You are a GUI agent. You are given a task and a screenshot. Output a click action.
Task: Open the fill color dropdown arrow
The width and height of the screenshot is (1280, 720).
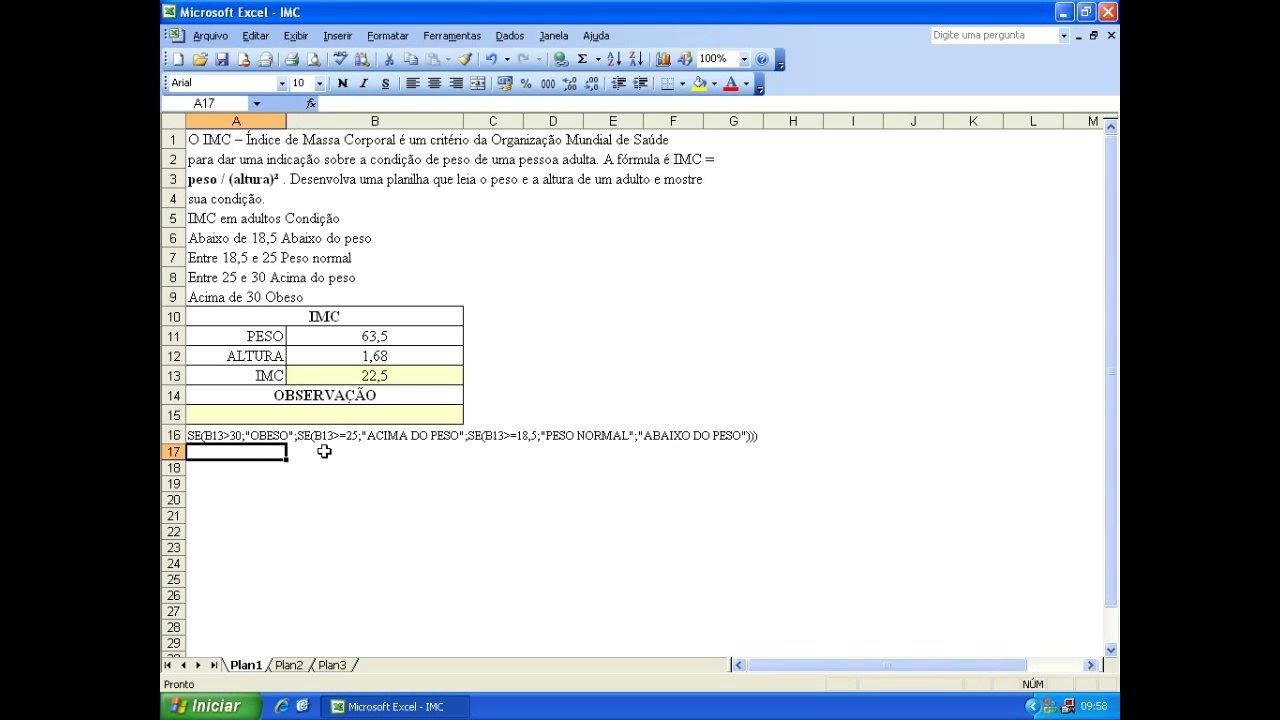pyautogui.click(x=714, y=83)
